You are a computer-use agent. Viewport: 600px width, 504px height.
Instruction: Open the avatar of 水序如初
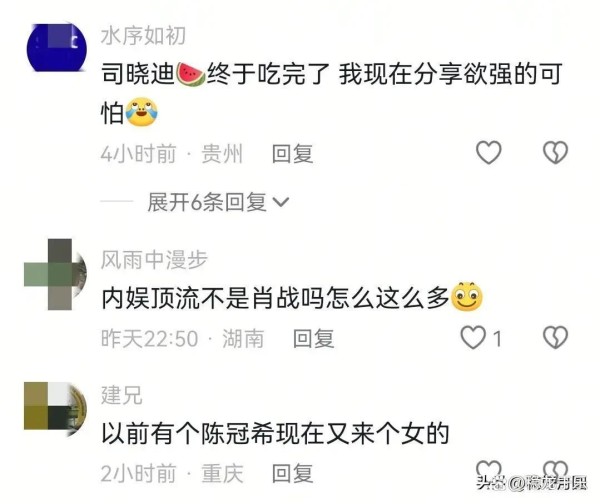(x=56, y=48)
